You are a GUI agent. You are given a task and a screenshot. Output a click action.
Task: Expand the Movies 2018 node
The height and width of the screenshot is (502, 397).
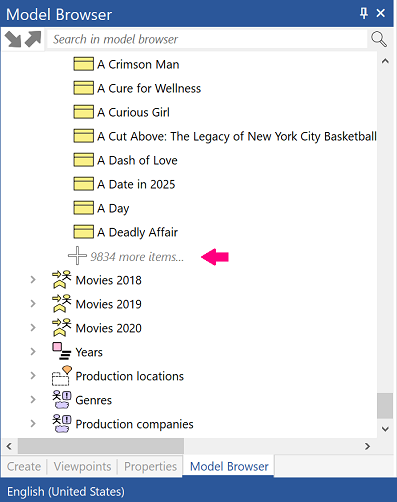click(x=33, y=280)
